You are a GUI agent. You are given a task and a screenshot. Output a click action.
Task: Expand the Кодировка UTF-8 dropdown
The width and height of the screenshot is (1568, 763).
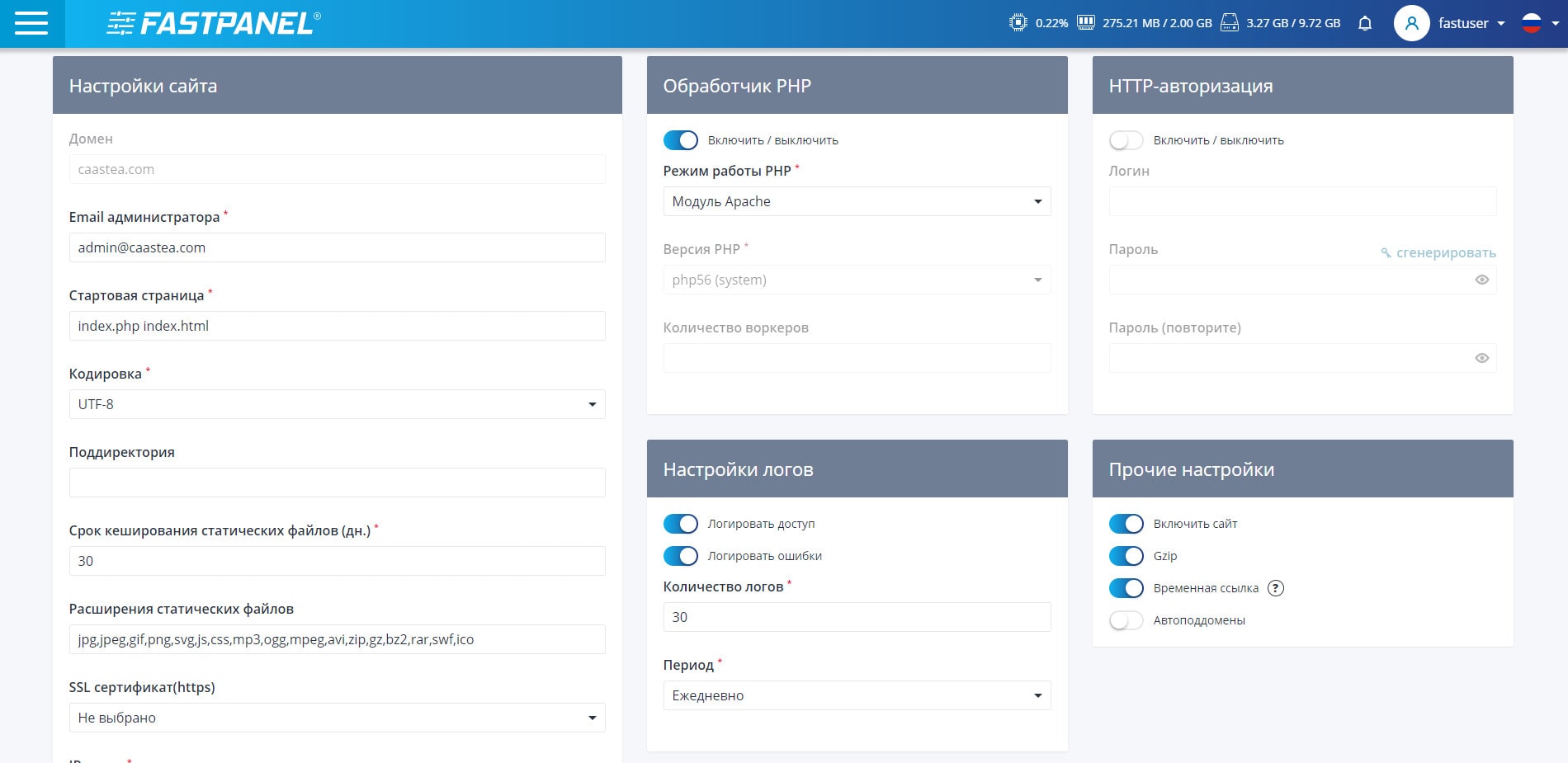pos(337,404)
